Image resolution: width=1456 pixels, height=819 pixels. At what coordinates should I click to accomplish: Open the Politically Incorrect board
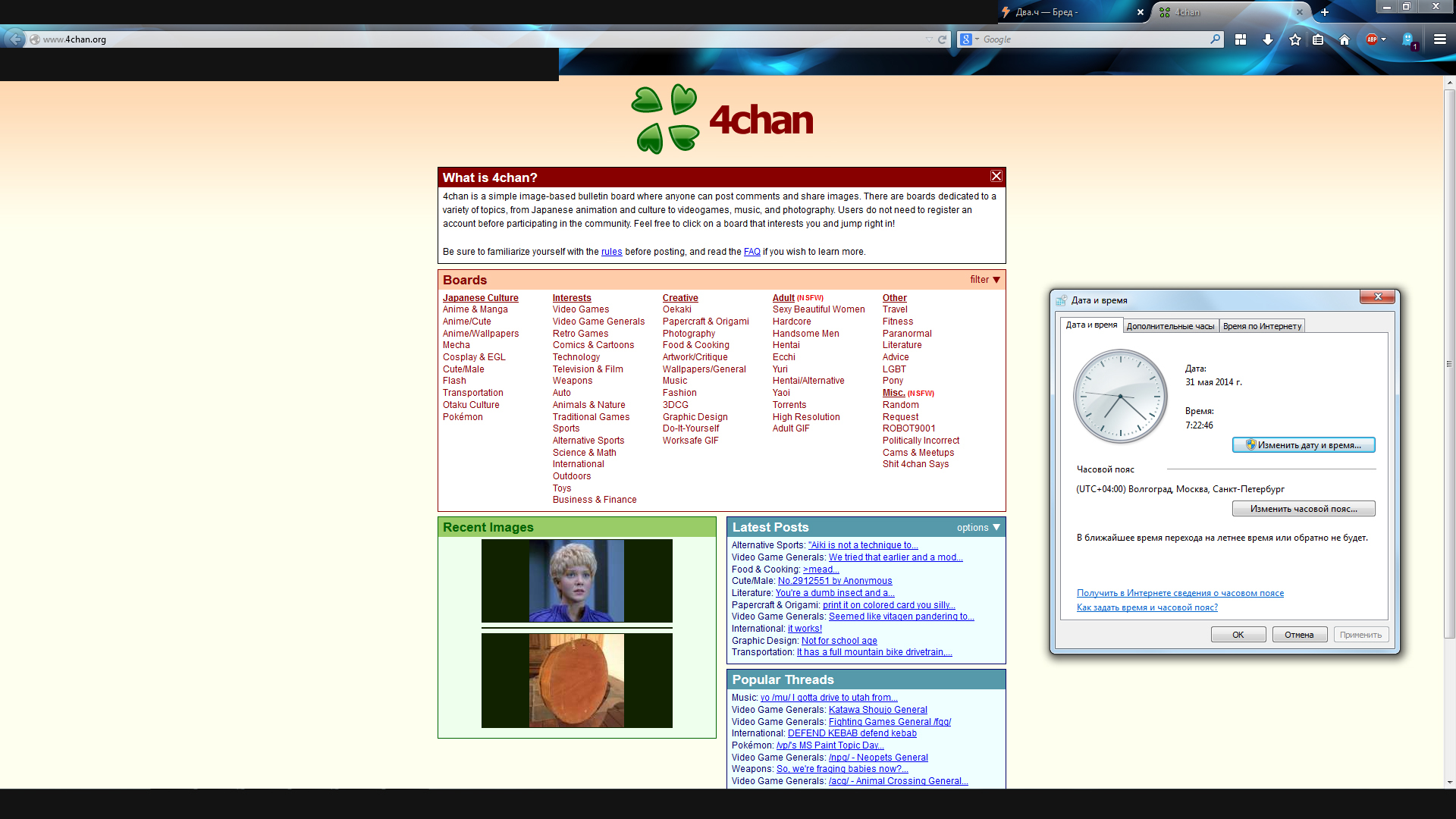[x=921, y=441]
